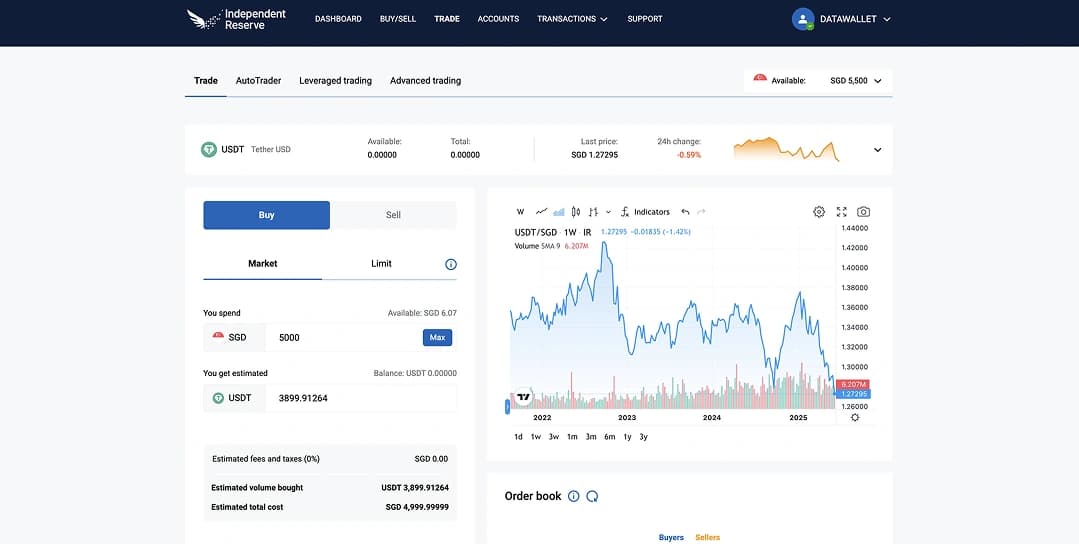Click the Max button
The width and height of the screenshot is (1079, 544).
[x=437, y=338]
